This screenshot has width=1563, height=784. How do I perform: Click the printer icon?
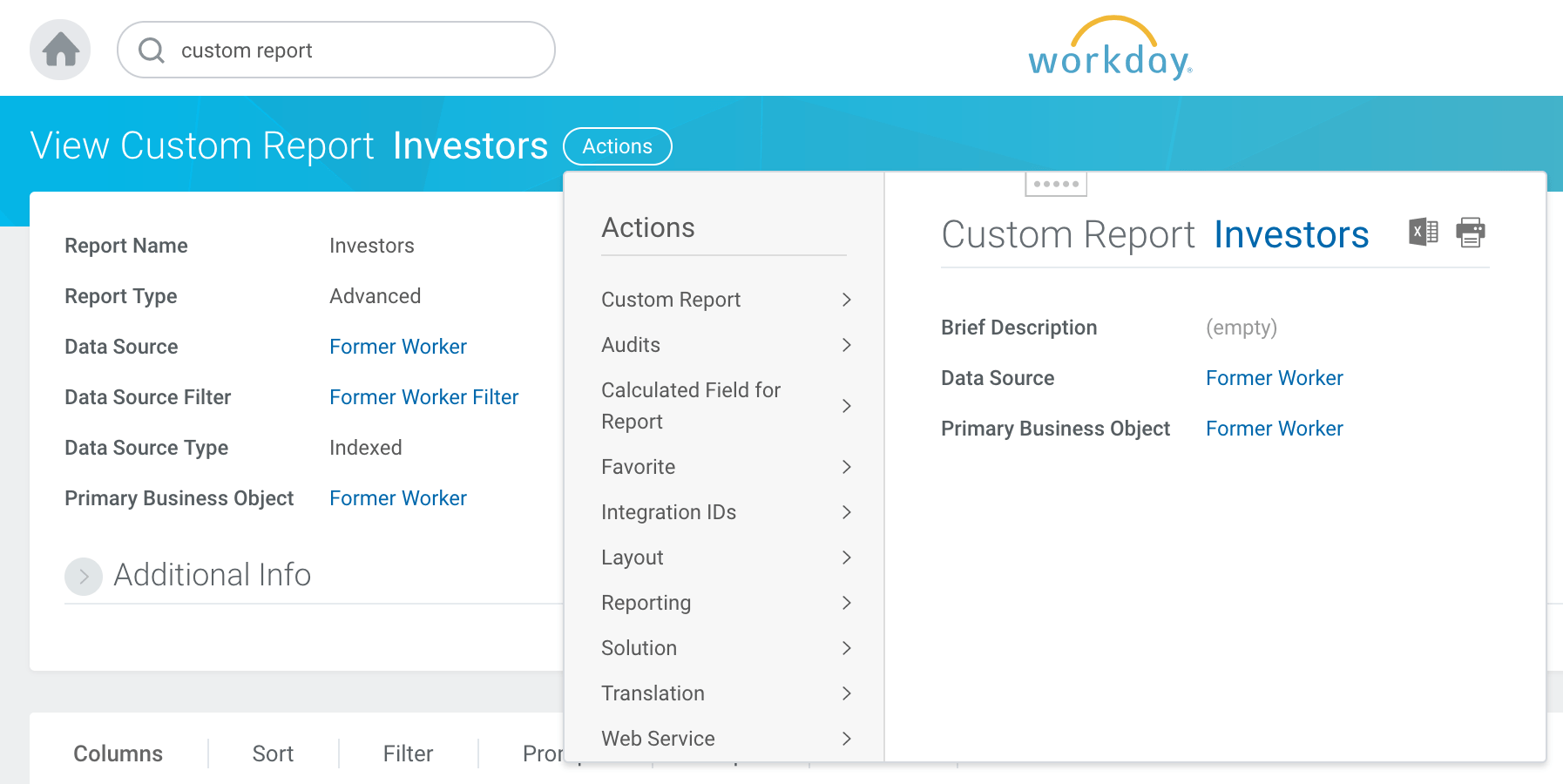click(1471, 232)
